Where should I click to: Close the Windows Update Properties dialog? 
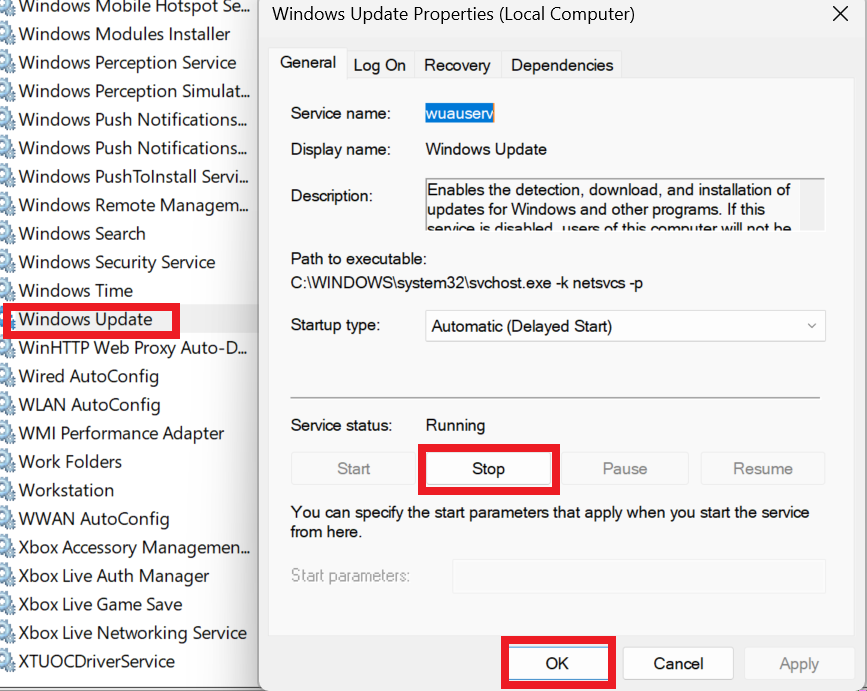click(840, 14)
